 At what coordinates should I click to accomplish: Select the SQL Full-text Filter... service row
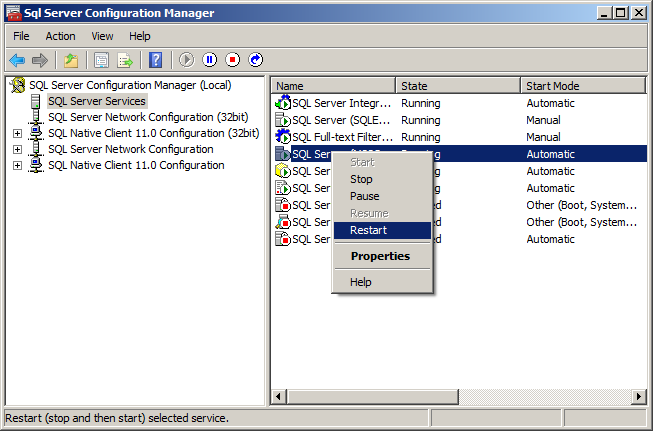coord(458,137)
